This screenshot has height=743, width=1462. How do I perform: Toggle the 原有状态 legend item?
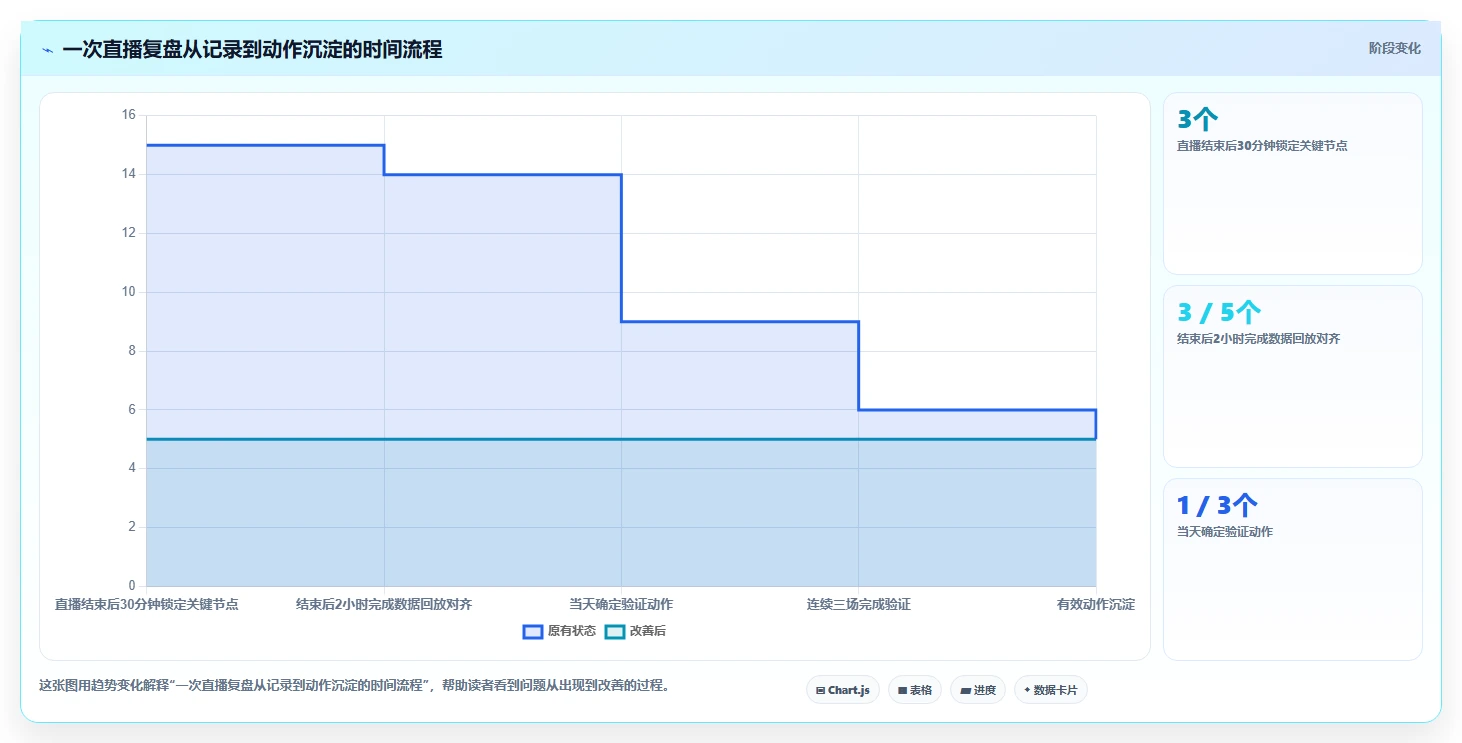559,632
